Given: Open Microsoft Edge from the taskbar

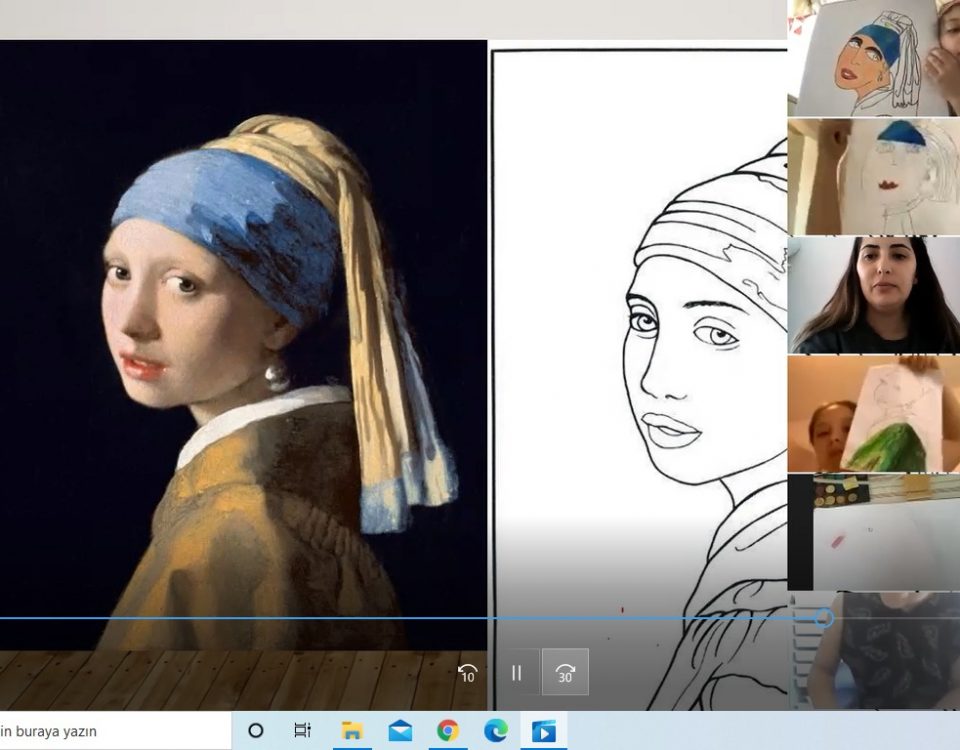Looking at the screenshot, I should coord(496,731).
